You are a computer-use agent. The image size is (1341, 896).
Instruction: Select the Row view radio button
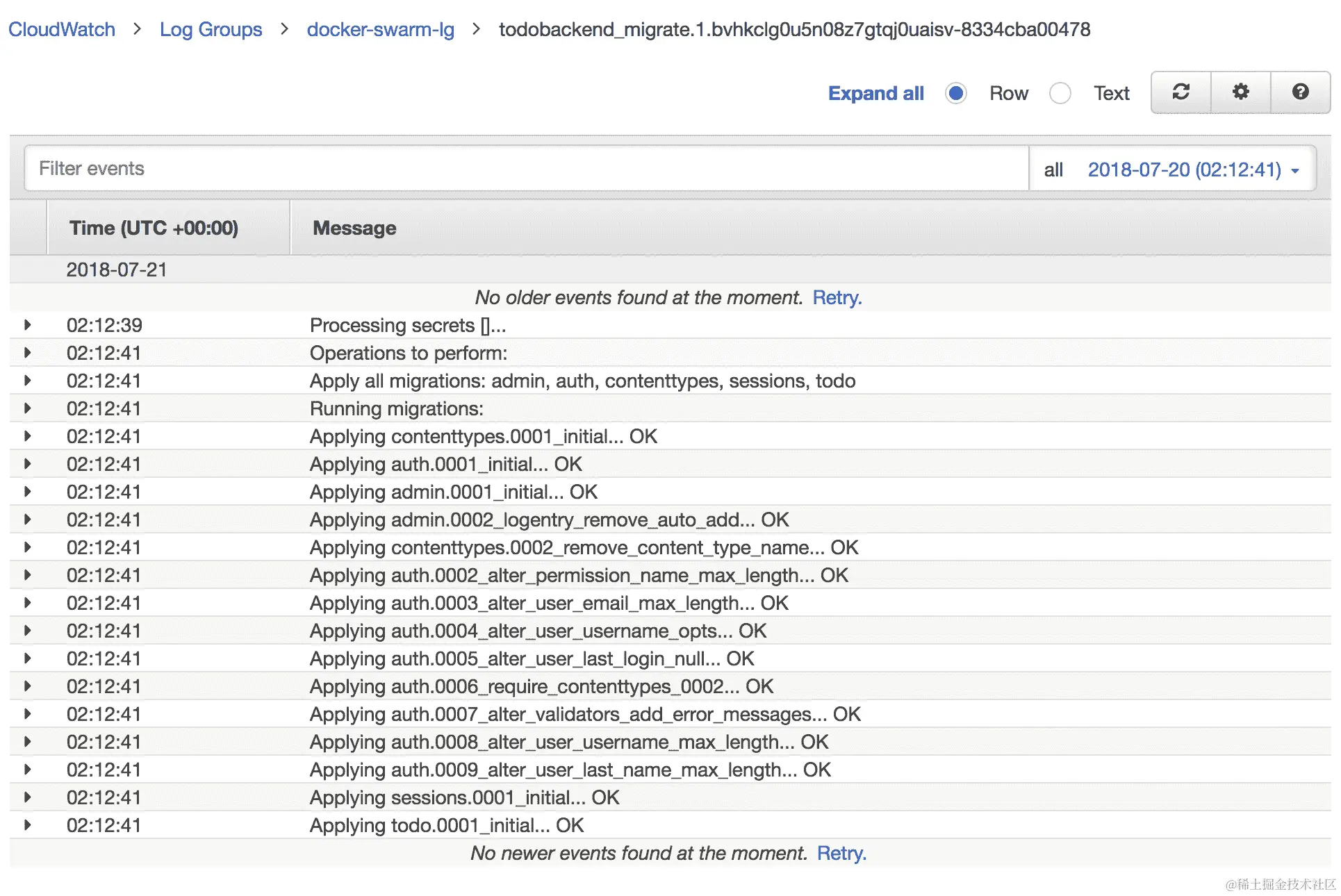[x=956, y=93]
